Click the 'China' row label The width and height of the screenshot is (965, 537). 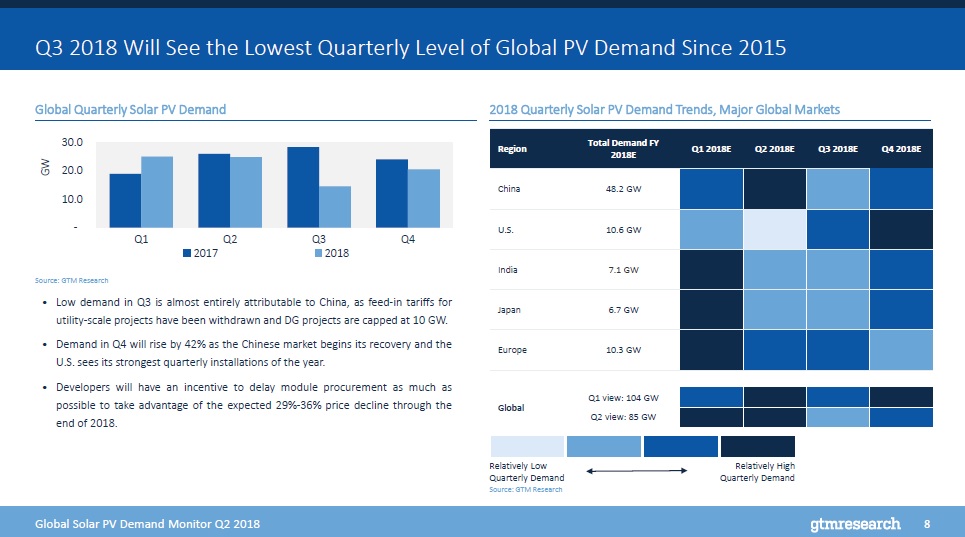509,189
